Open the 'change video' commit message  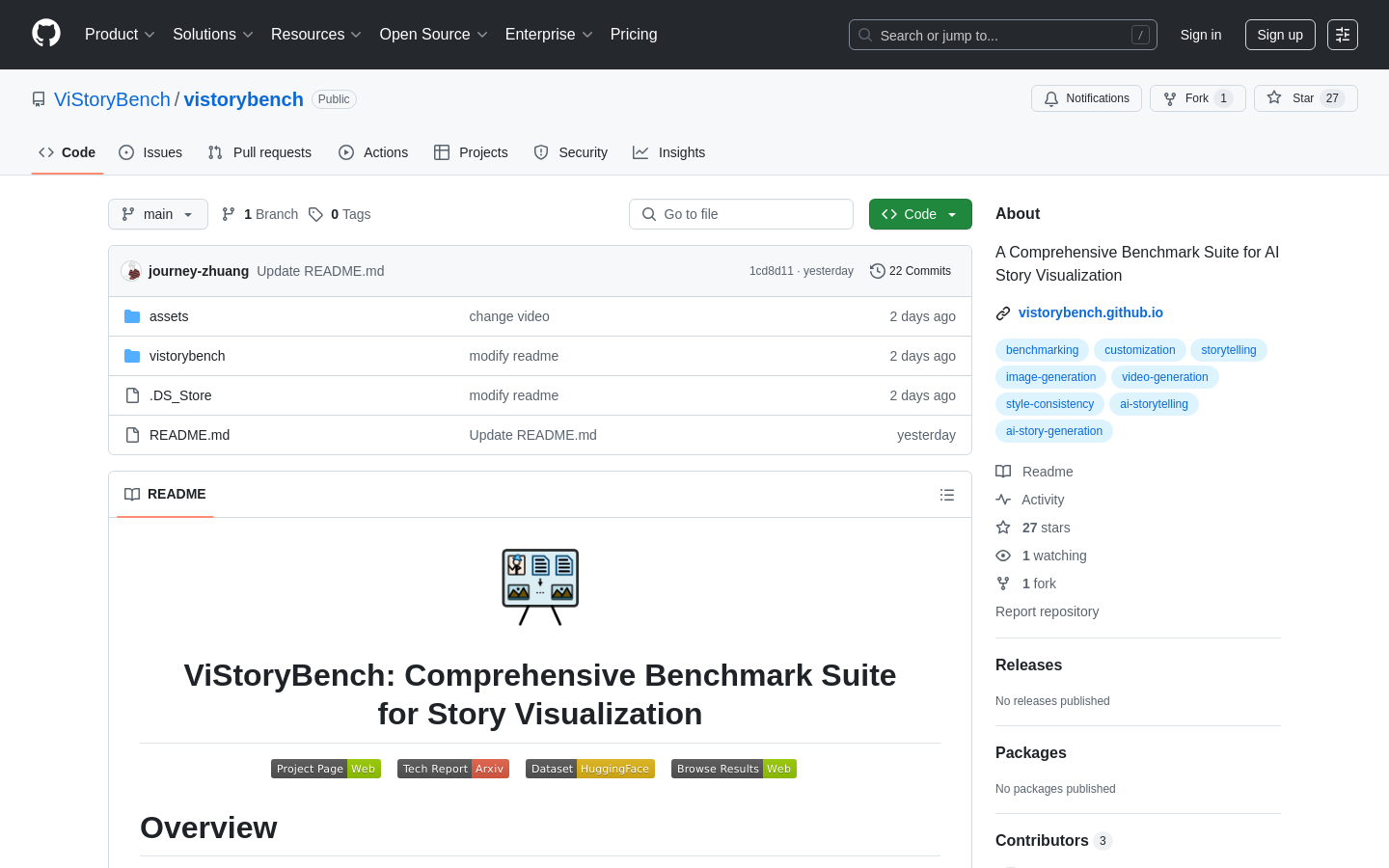pos(509,316)
